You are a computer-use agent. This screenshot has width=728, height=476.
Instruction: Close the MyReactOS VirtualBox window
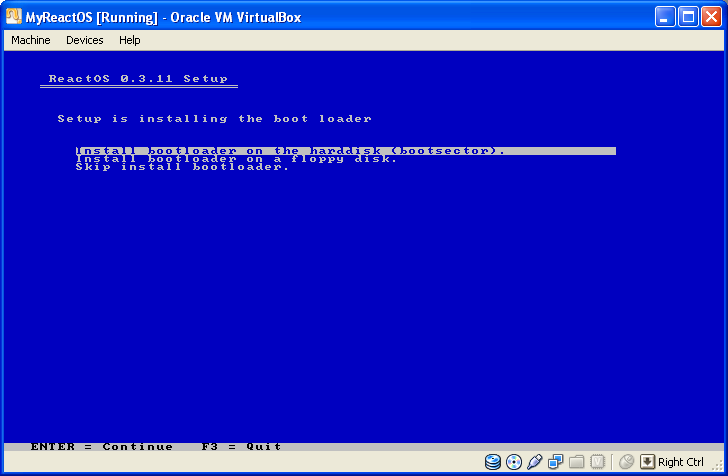[x=711, y=17]
